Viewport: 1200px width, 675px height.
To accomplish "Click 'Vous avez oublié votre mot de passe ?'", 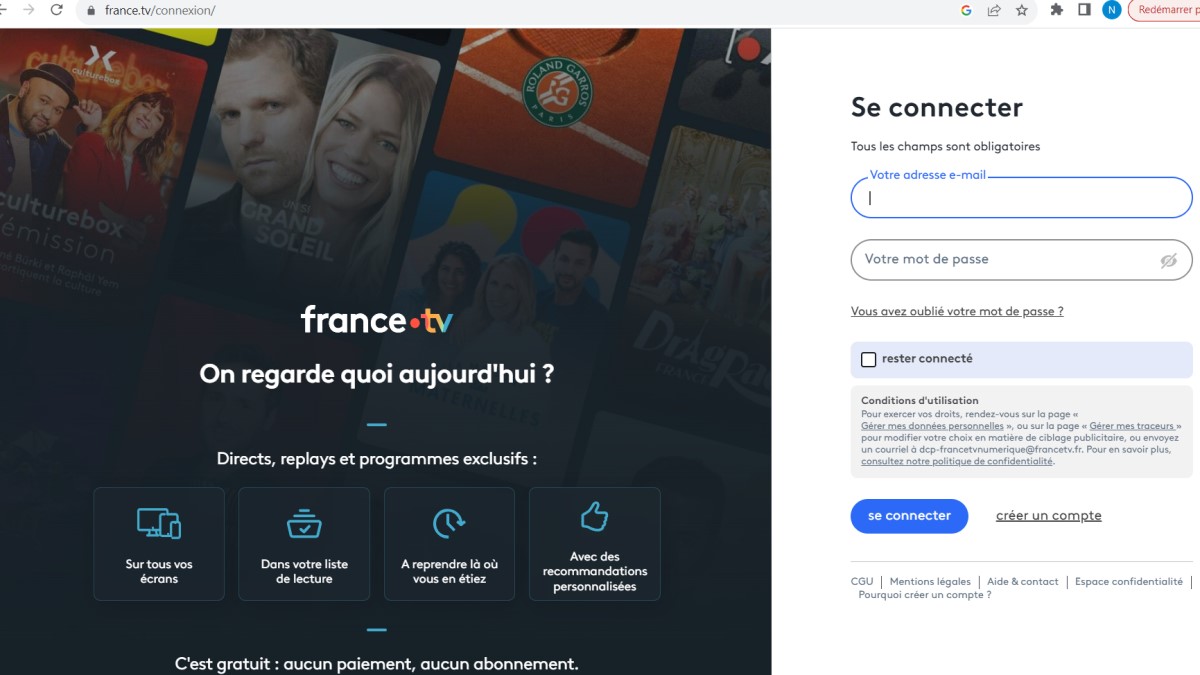I will [x=957, y=311].
